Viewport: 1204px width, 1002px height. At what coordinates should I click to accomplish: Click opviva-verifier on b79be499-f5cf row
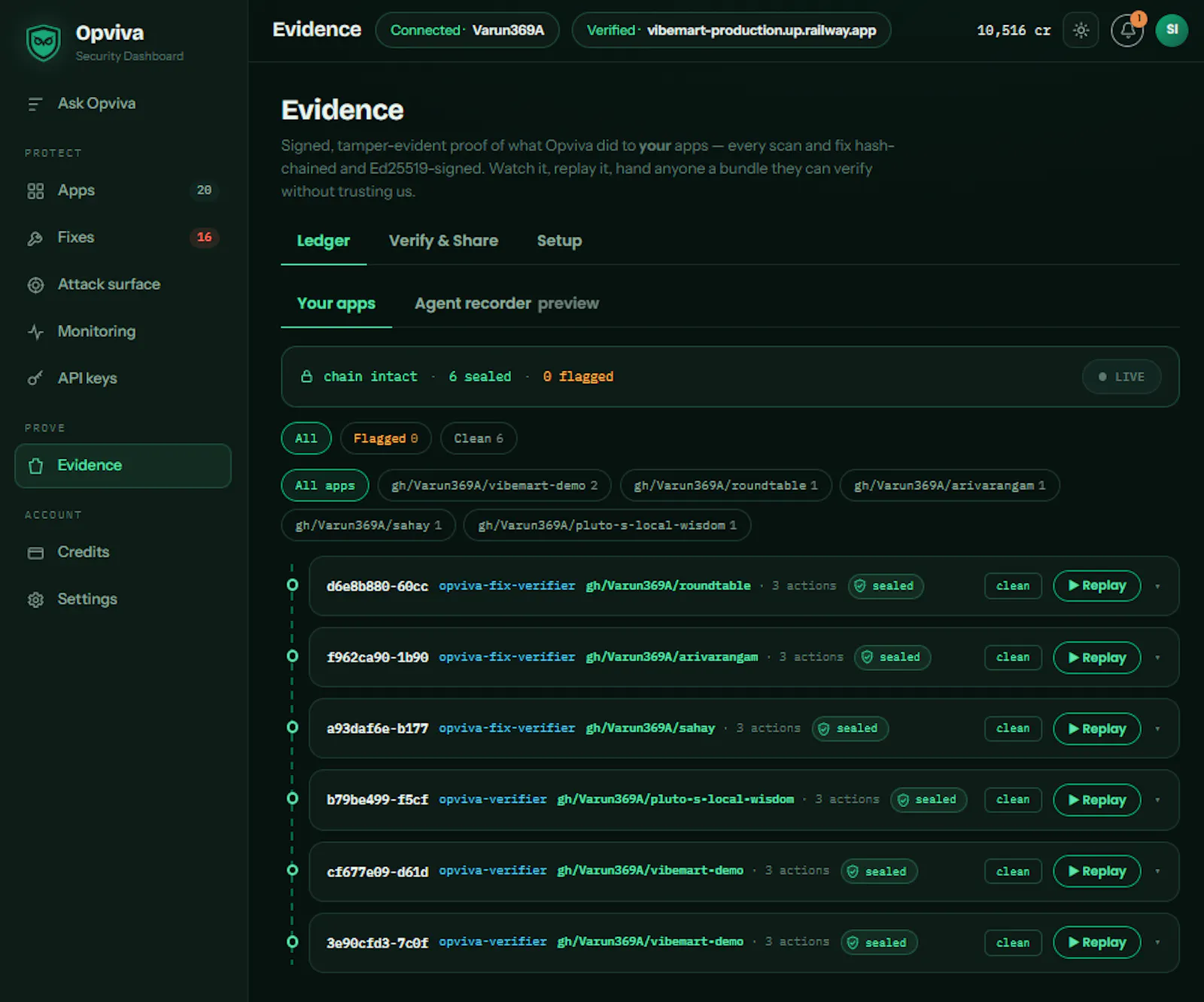[493, 800]
